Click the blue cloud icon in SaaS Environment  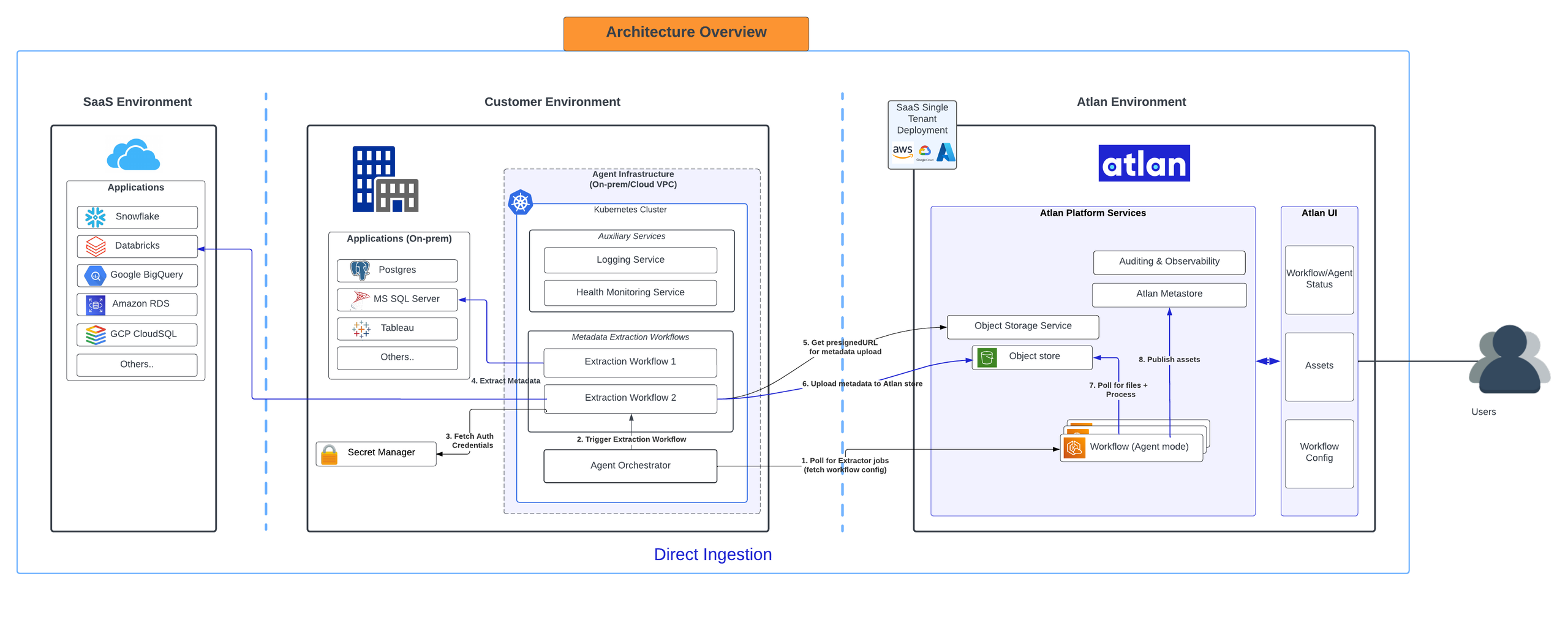[x=133, y=154]
